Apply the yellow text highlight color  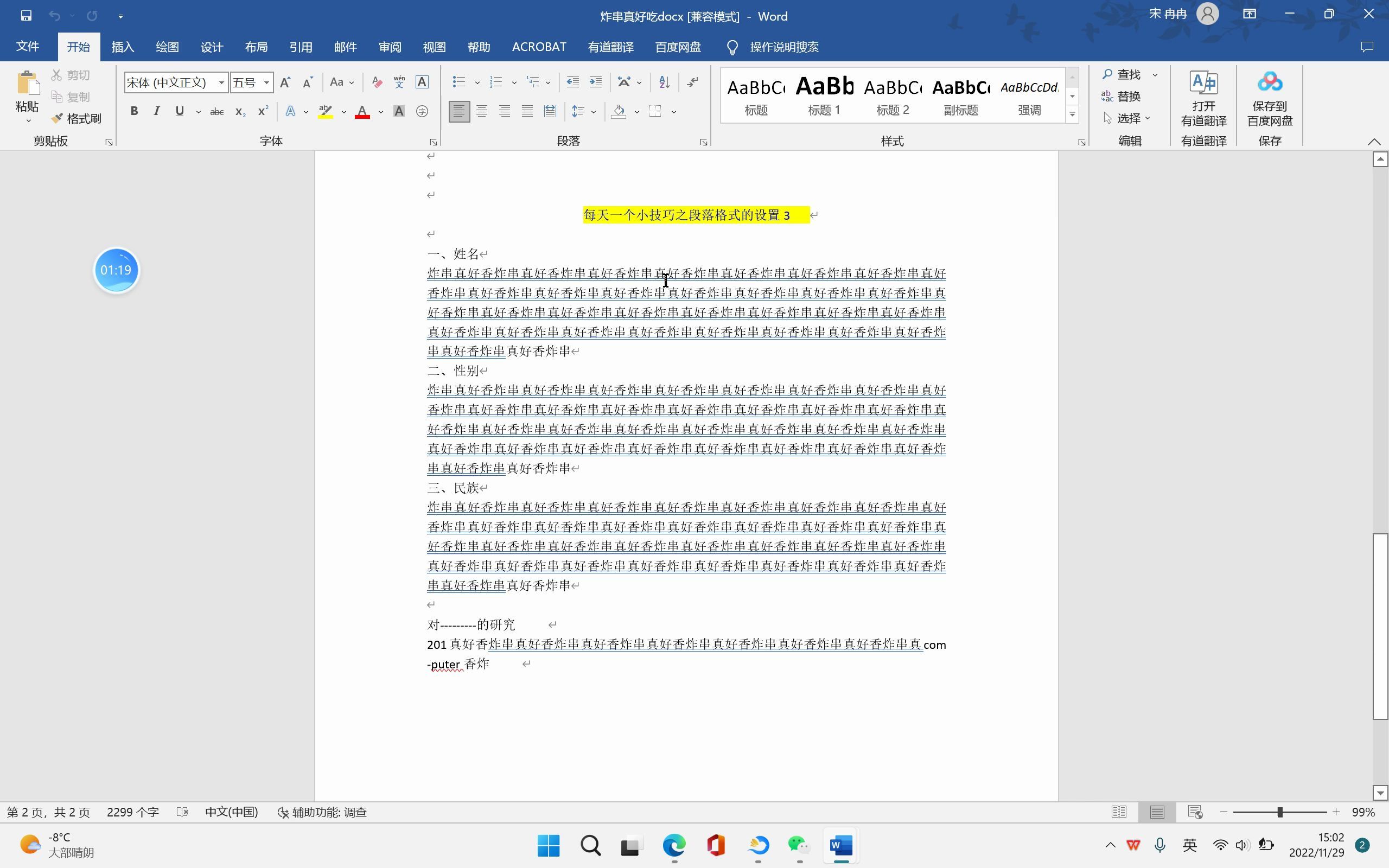pos(326,111)
